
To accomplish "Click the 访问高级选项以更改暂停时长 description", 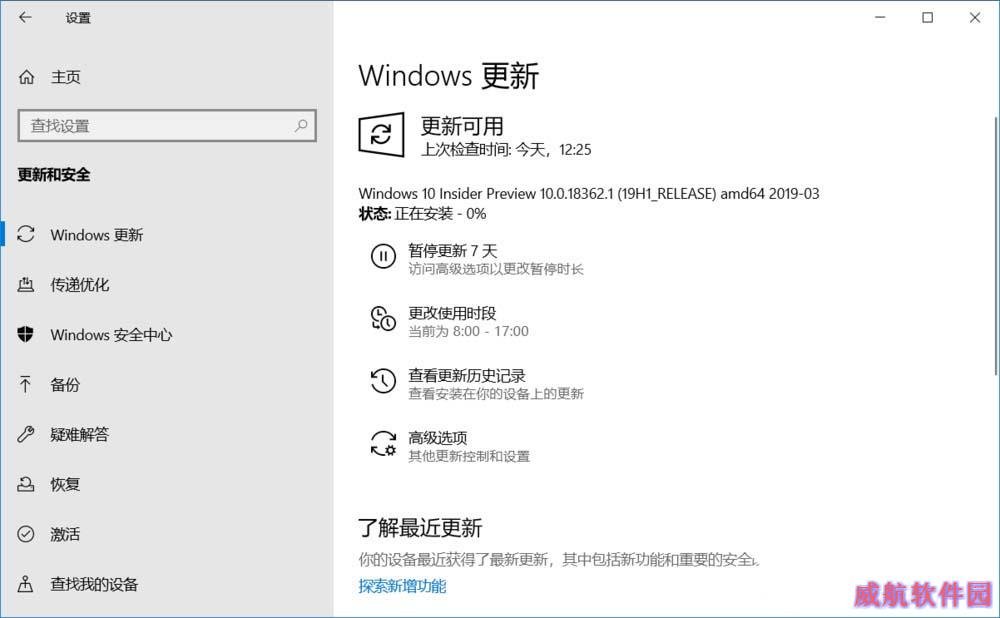I will coord(496,269).
